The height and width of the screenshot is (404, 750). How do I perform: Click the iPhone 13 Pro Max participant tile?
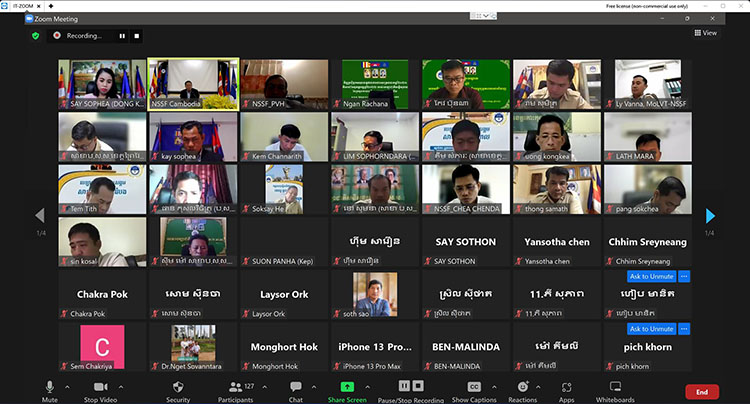(375, 347)
